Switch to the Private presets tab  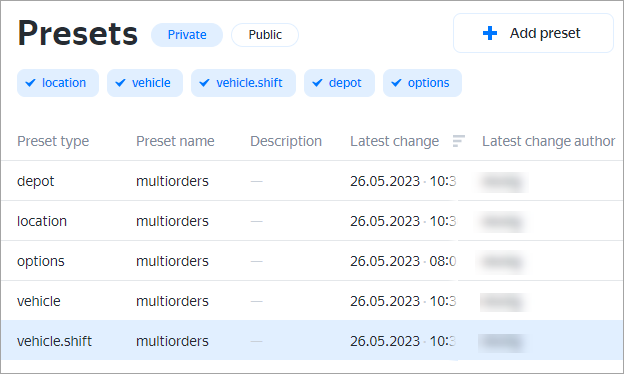point(187,35)
